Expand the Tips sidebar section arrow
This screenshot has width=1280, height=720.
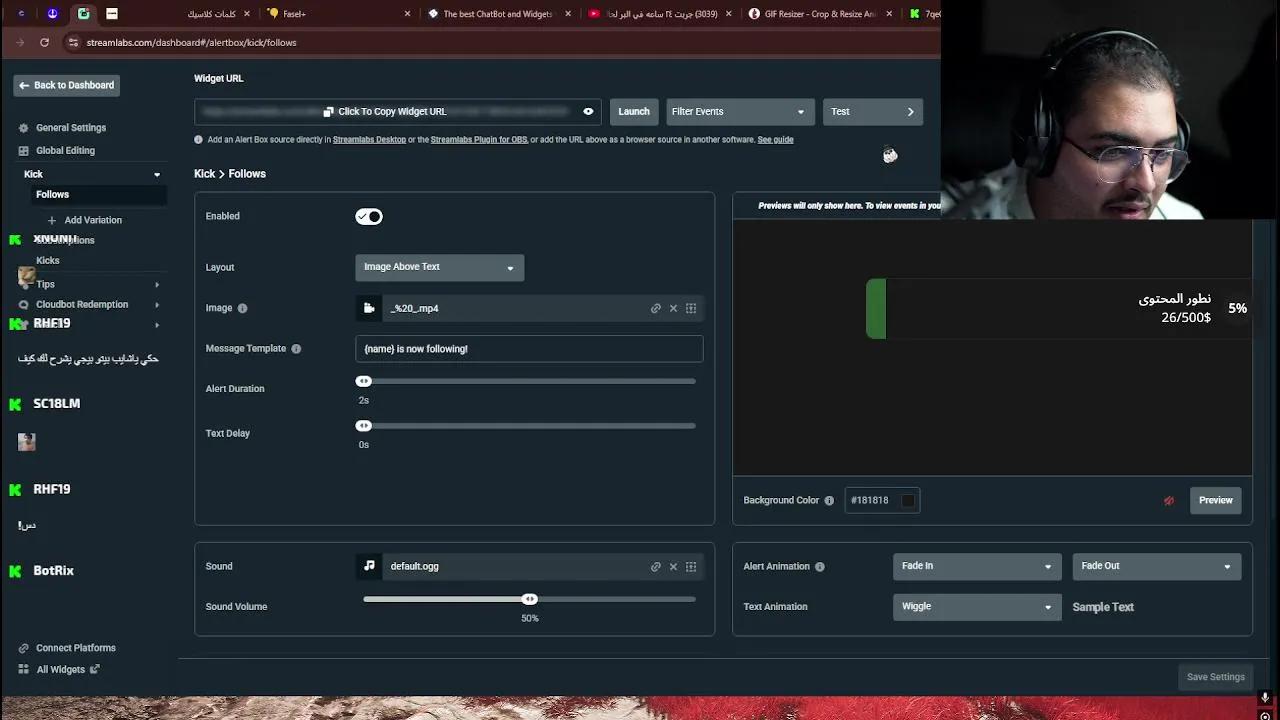(x=157, y=285)
